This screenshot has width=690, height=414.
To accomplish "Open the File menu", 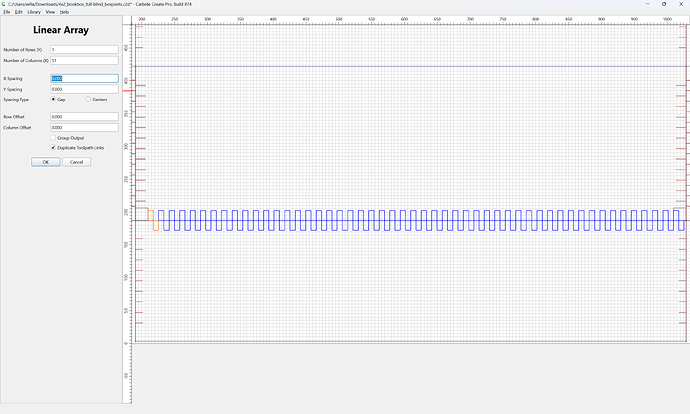I will click(7, 12).
